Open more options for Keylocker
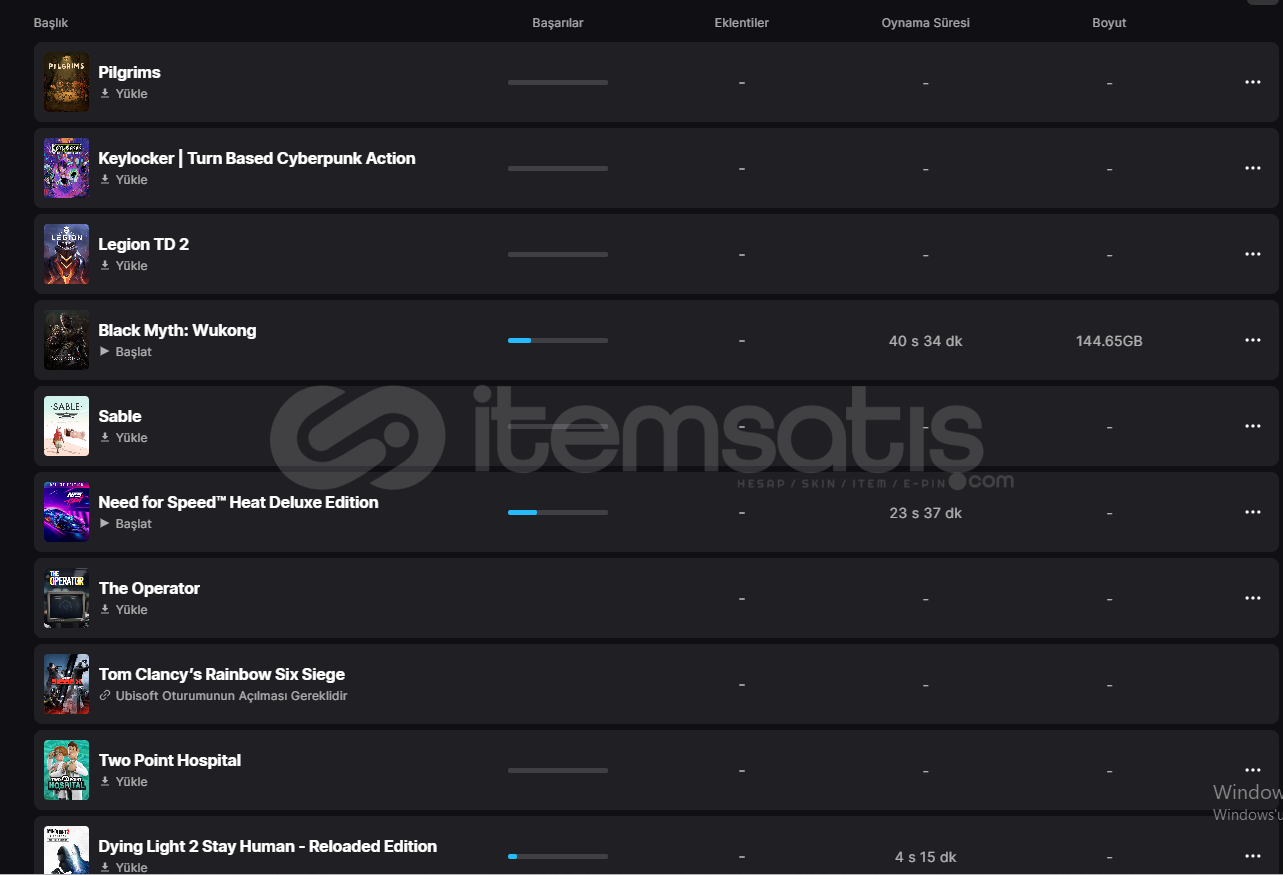This screenshot has width=1283, height=875. coord(1252,168)
